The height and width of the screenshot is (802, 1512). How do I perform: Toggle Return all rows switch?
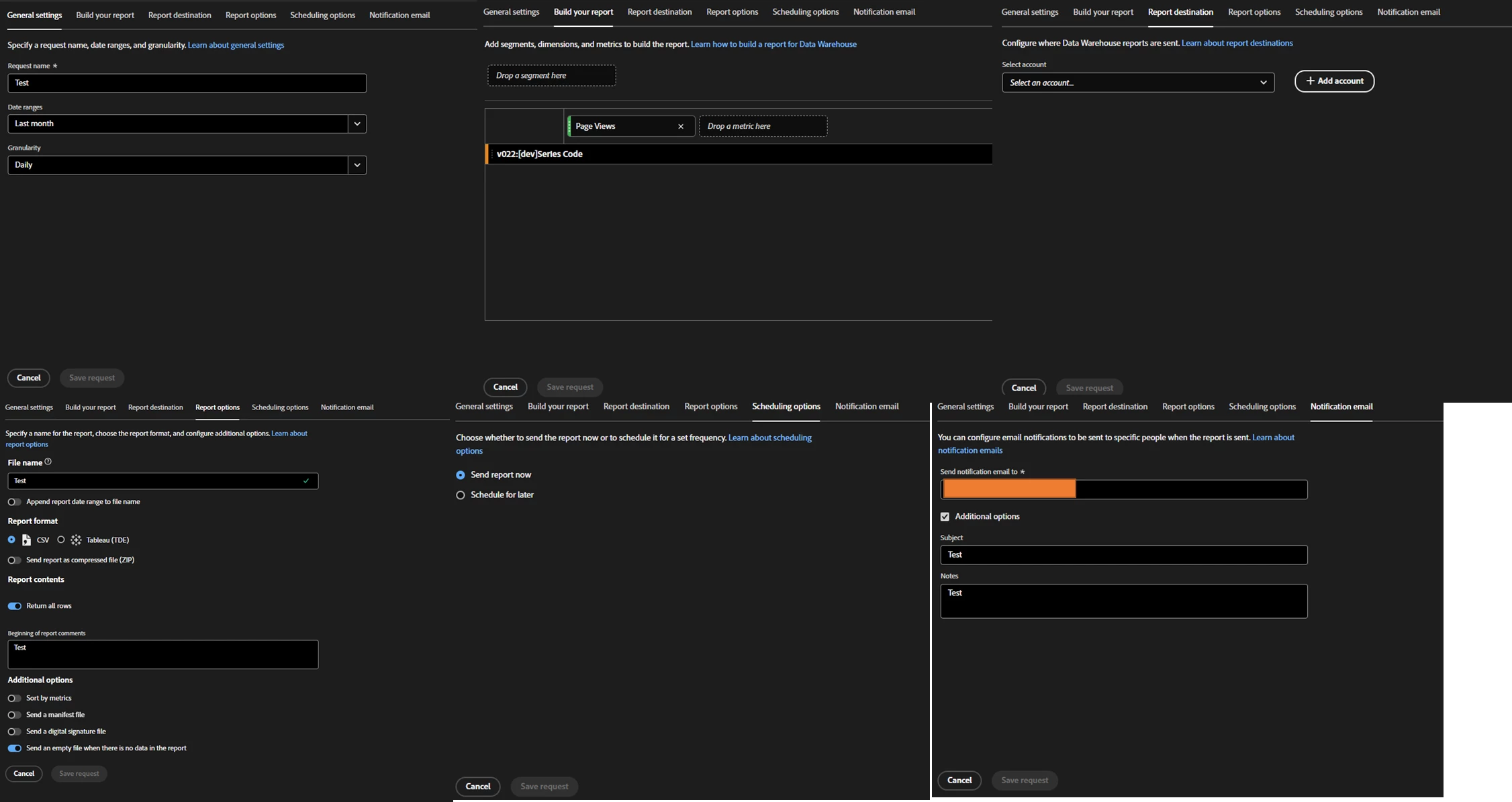[x=14, y=606]
